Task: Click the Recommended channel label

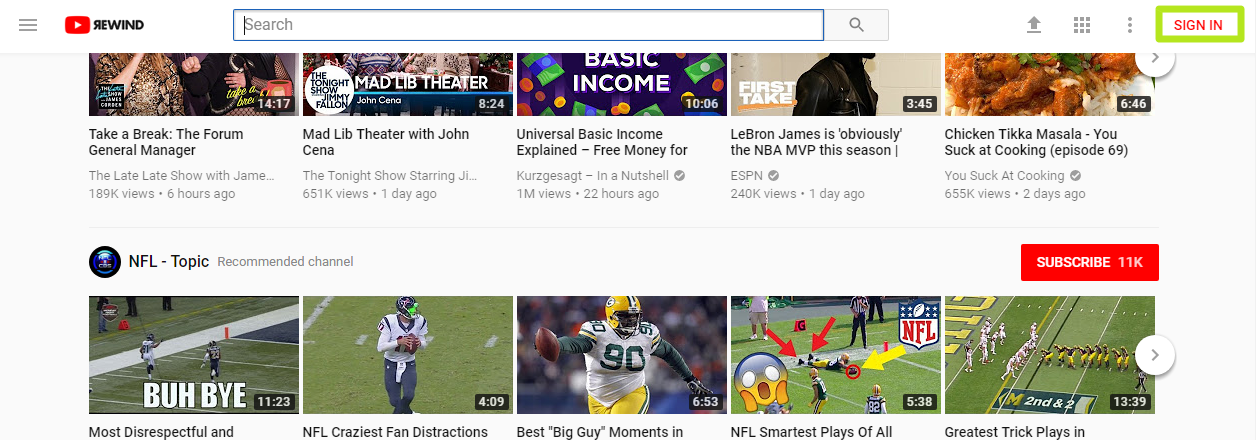Action: coord(285,262)
